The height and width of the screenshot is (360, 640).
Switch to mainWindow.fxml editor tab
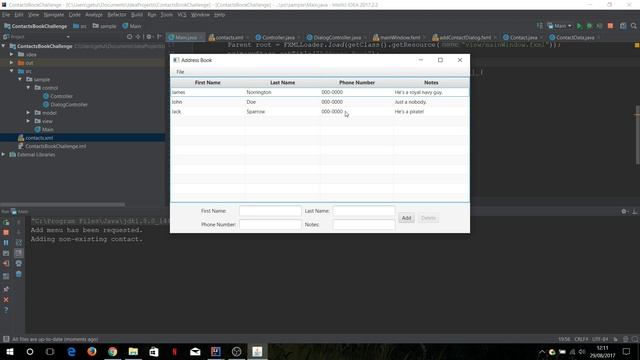[x=397, y=37]
